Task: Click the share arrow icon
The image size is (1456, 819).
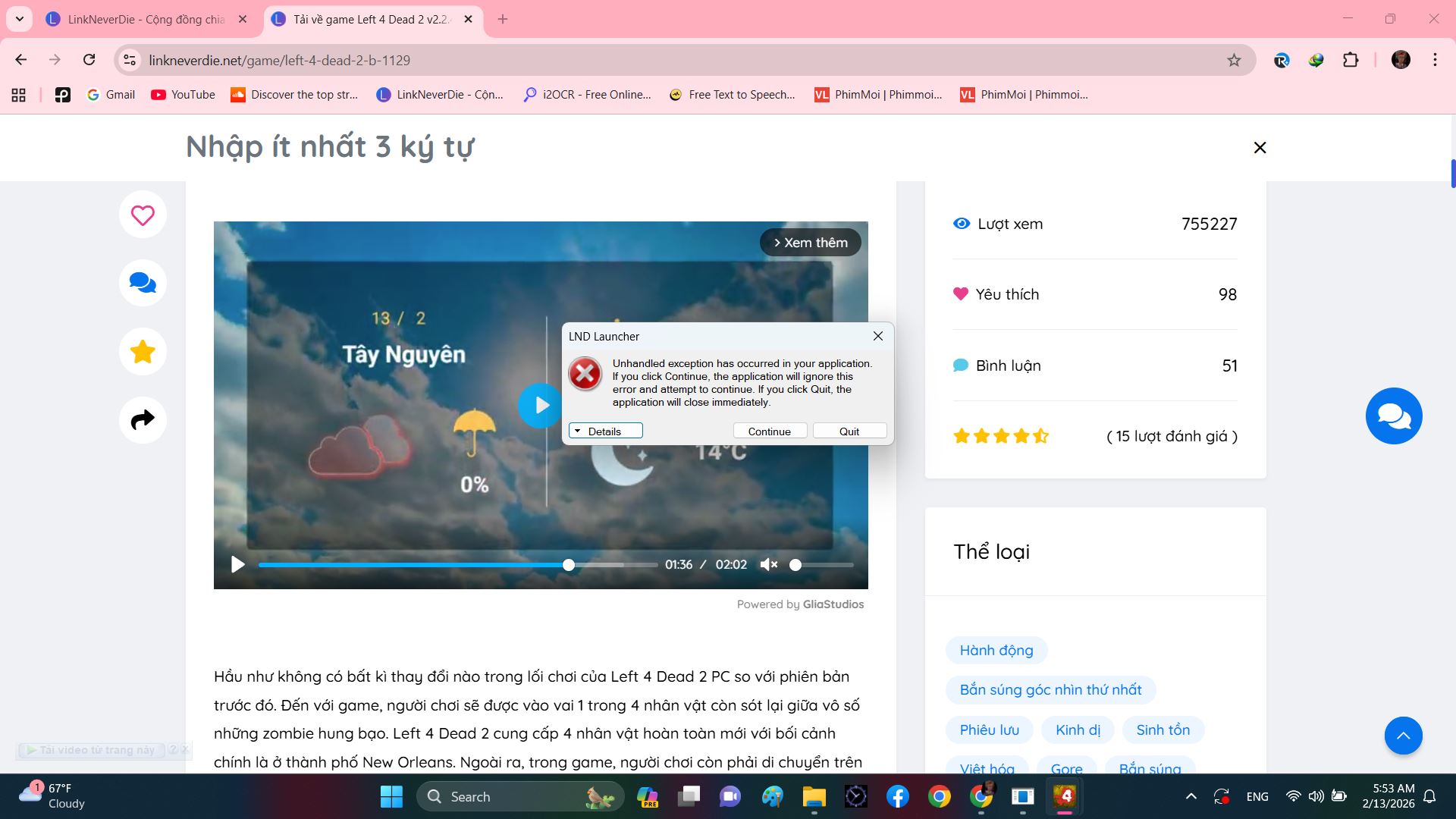Action: coord(143,419)
